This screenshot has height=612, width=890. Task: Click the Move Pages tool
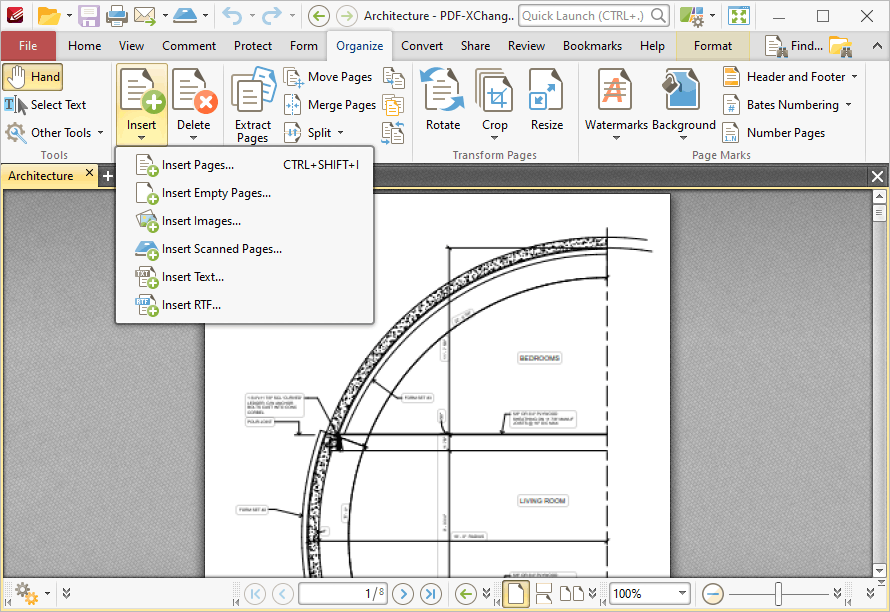(x=329, y=77)
